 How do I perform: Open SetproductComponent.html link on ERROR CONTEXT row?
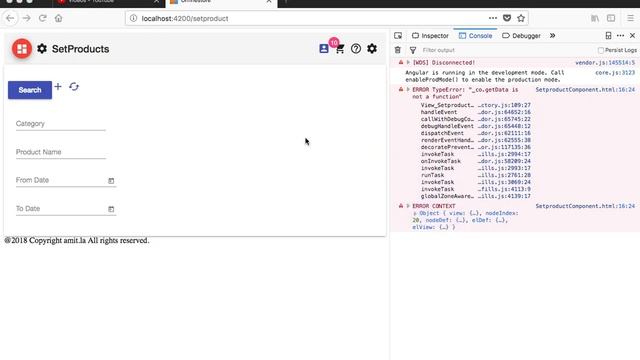click(585, 206)
